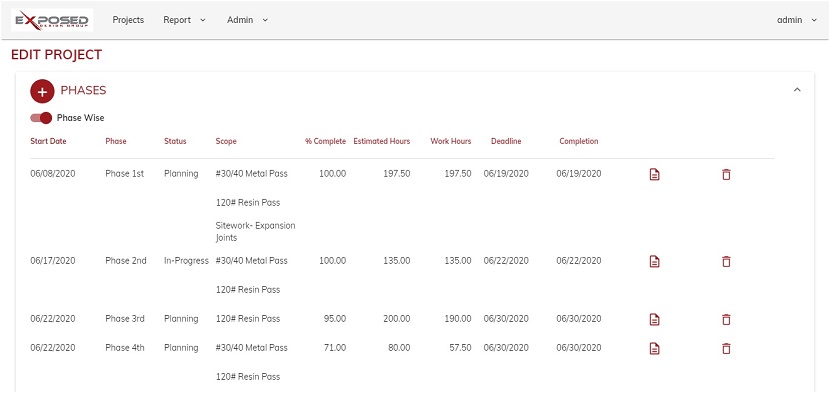This screenshot has width=830, height=393.
Task: Expand the Admin dropdown menu
Action: coord(247,20)
